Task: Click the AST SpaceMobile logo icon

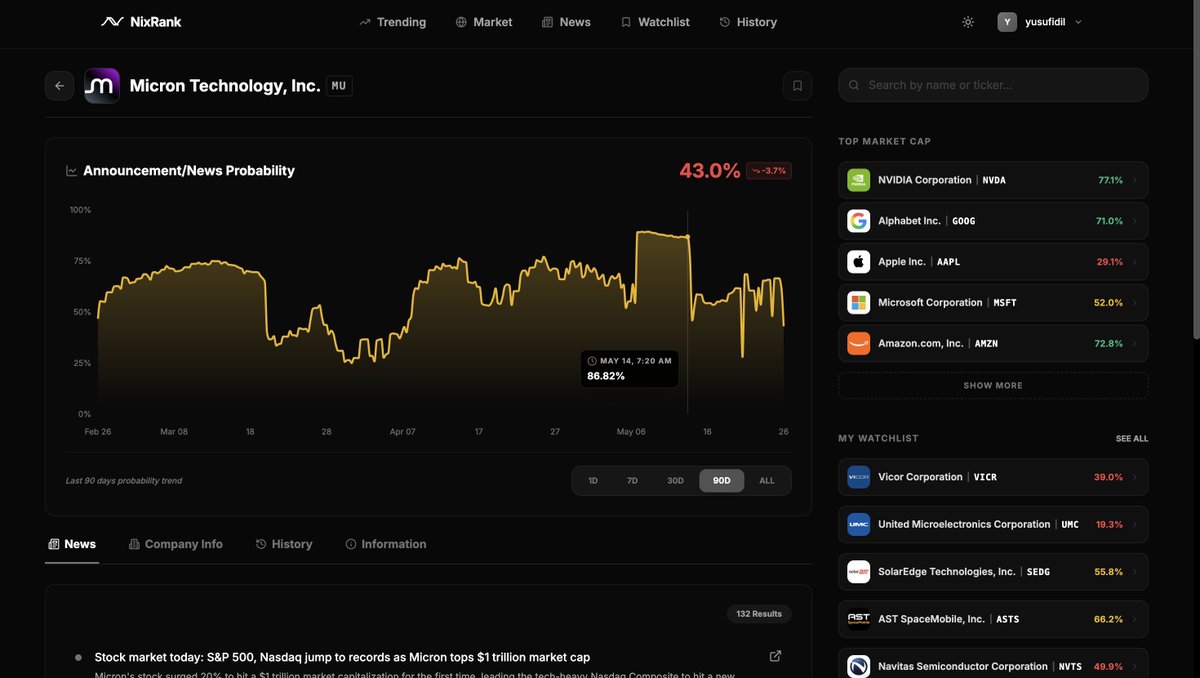Action: pos(858,619)
